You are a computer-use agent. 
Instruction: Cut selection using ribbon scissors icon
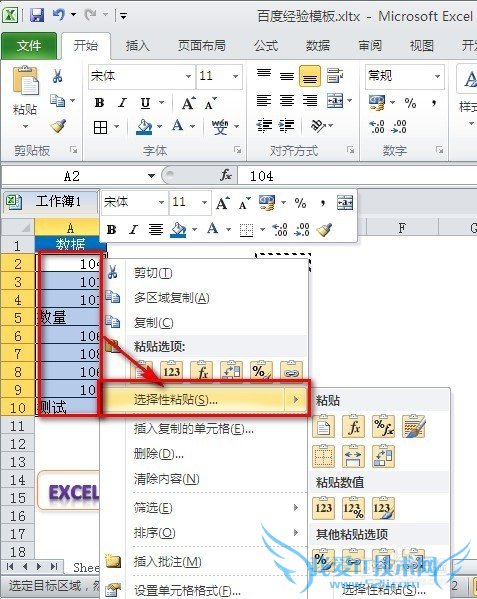coord(58,76)
